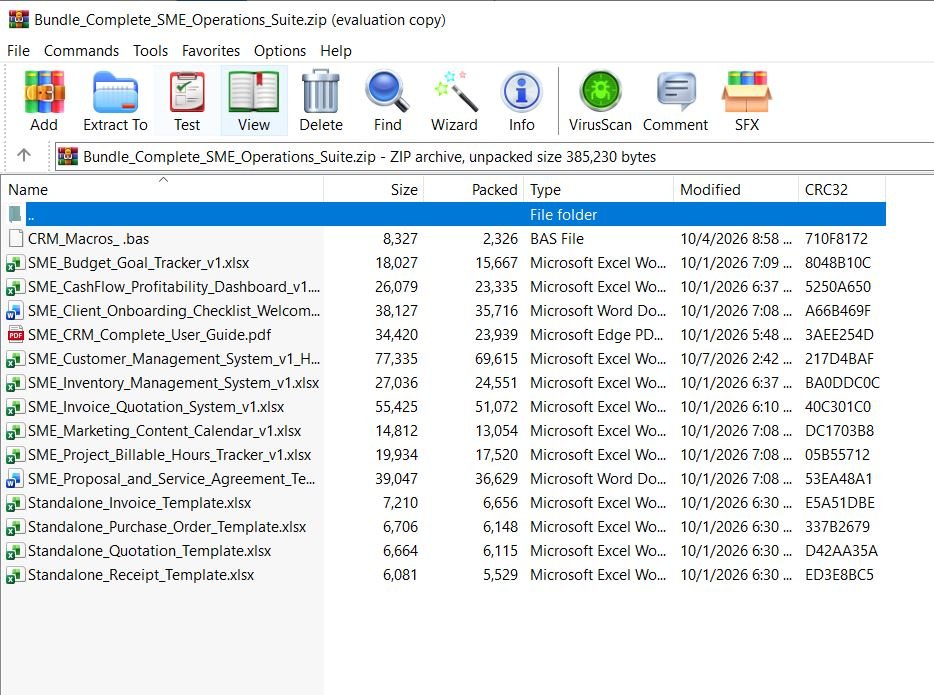This screenshot has width=934, height=695.
Task: Open the Wizard wand icon
Action: pyautogui.click(x=455, y=92)
